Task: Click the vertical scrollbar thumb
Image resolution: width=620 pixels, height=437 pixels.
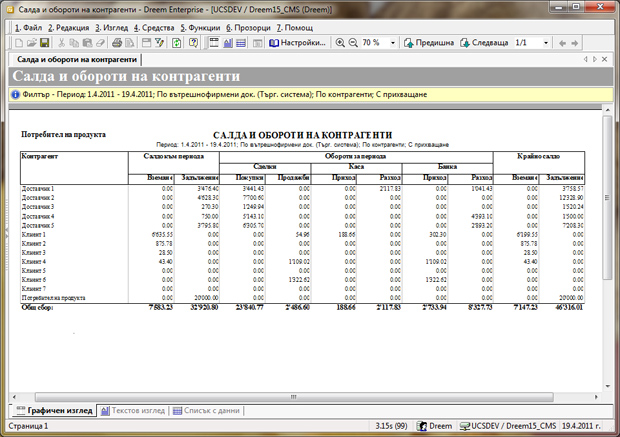Action: [607, 198]
